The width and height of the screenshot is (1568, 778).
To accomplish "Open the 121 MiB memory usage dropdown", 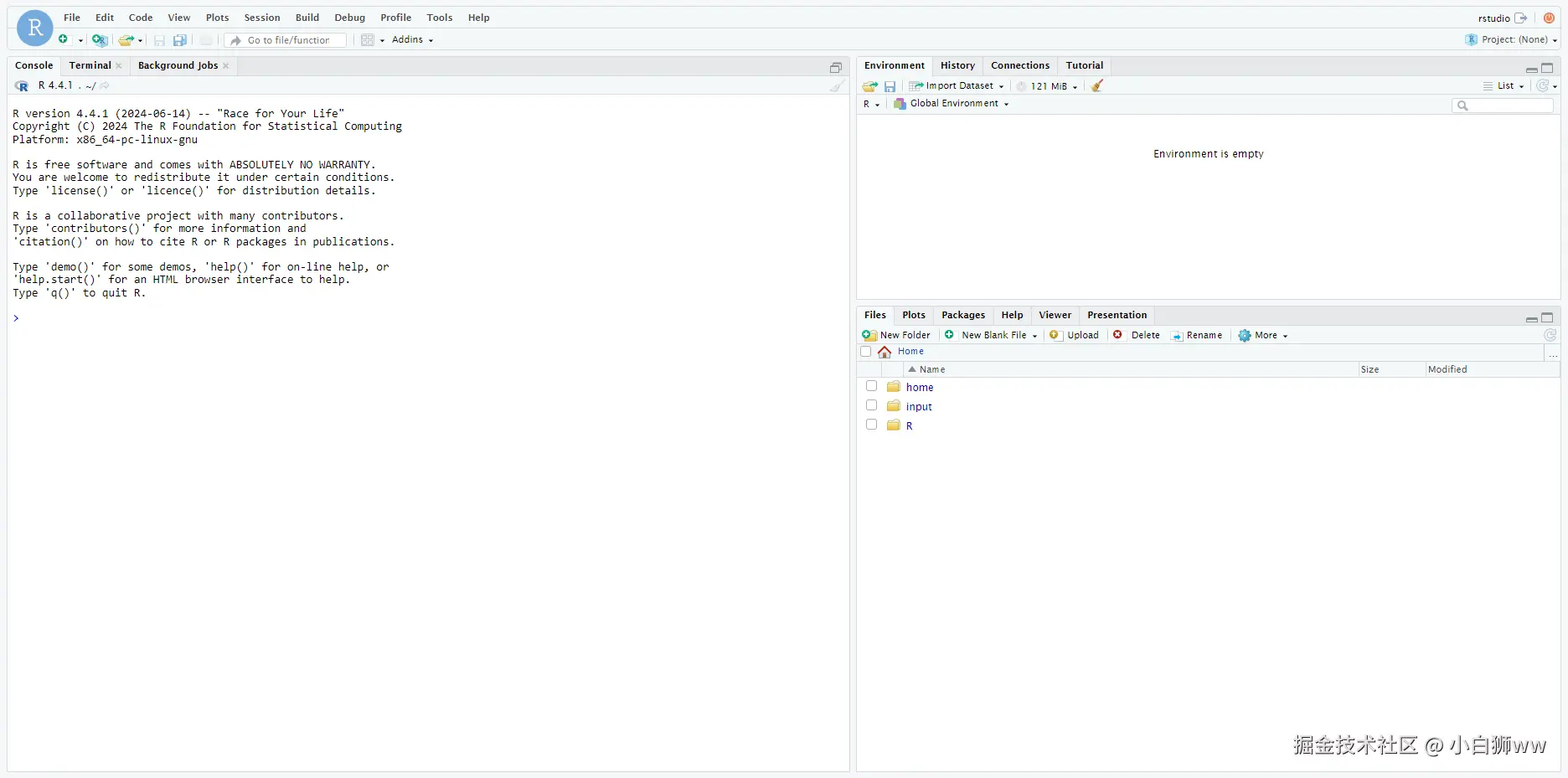I will [x=1047, y=86].
